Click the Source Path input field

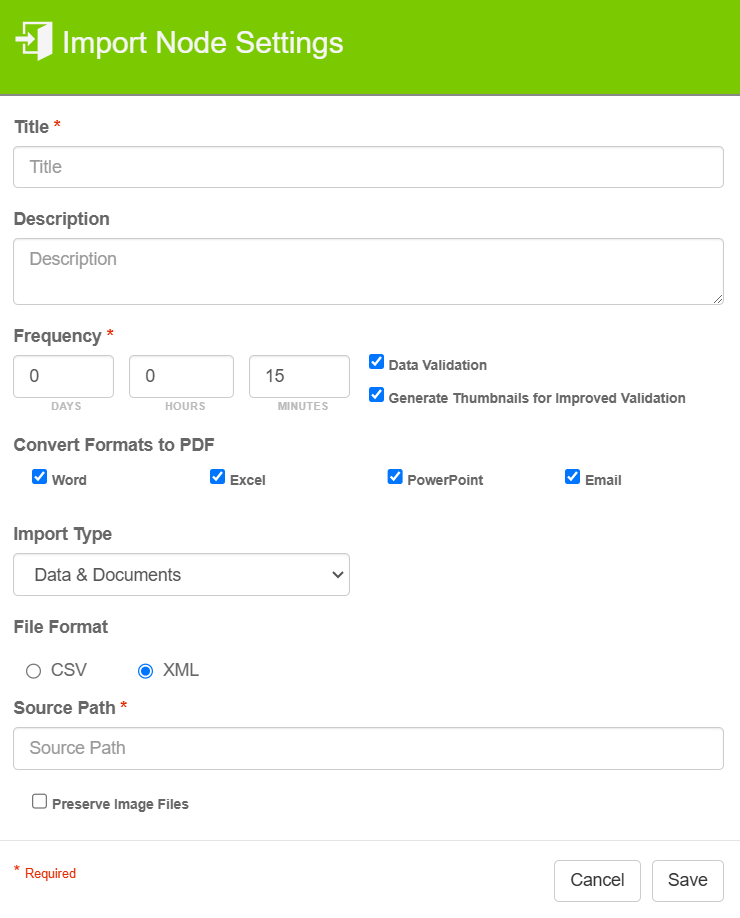(x=368, y=748)
